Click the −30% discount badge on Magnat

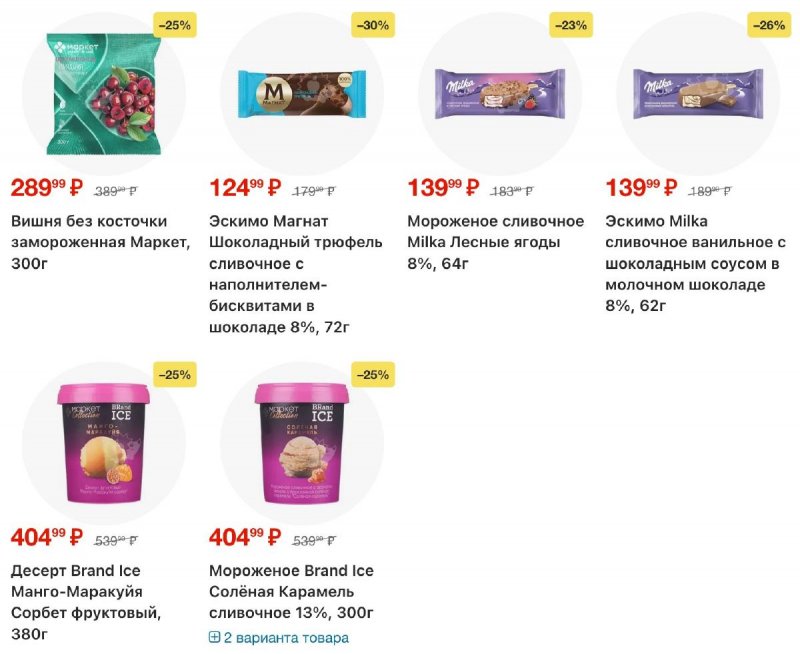tap(372, 25)
